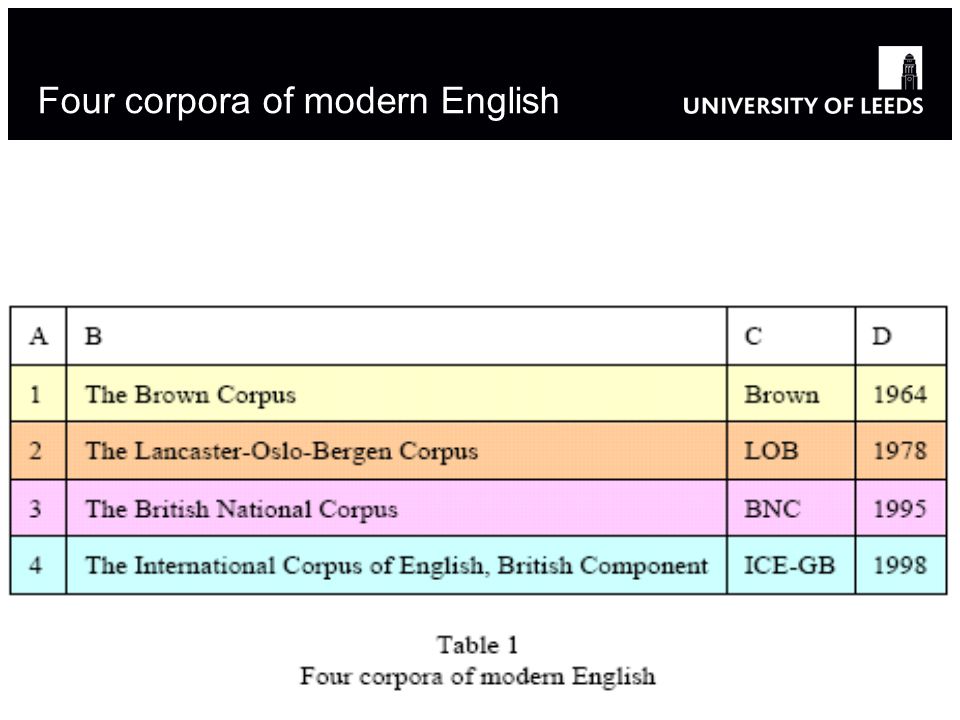Screen dimensions: 960x720
Task: Click The Lancaster-Oslo-Bergen Corpus cell
Action: (397, 451)
